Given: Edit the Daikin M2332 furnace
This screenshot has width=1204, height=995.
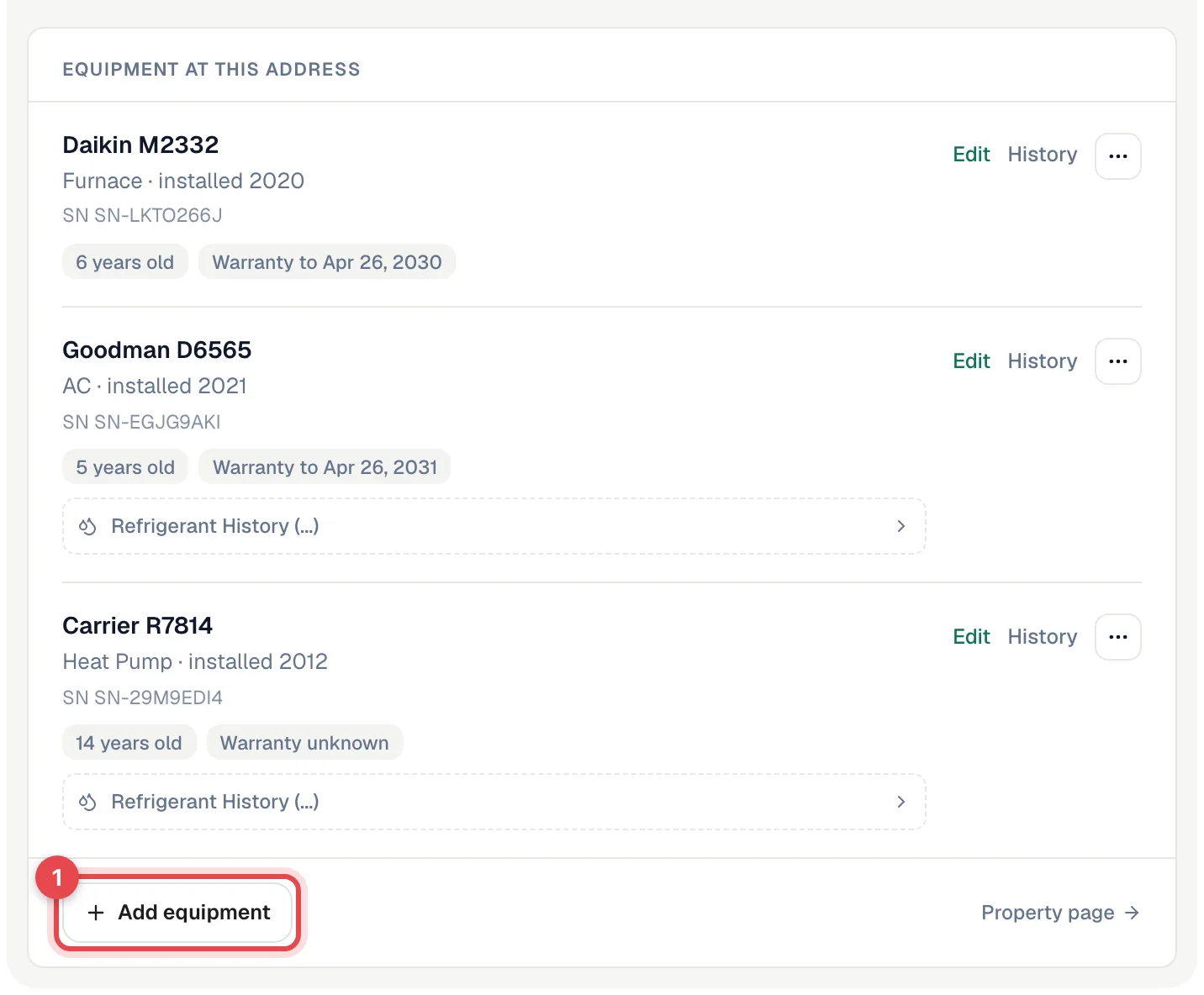Looking at the screenshot, I should click(971, 155).
